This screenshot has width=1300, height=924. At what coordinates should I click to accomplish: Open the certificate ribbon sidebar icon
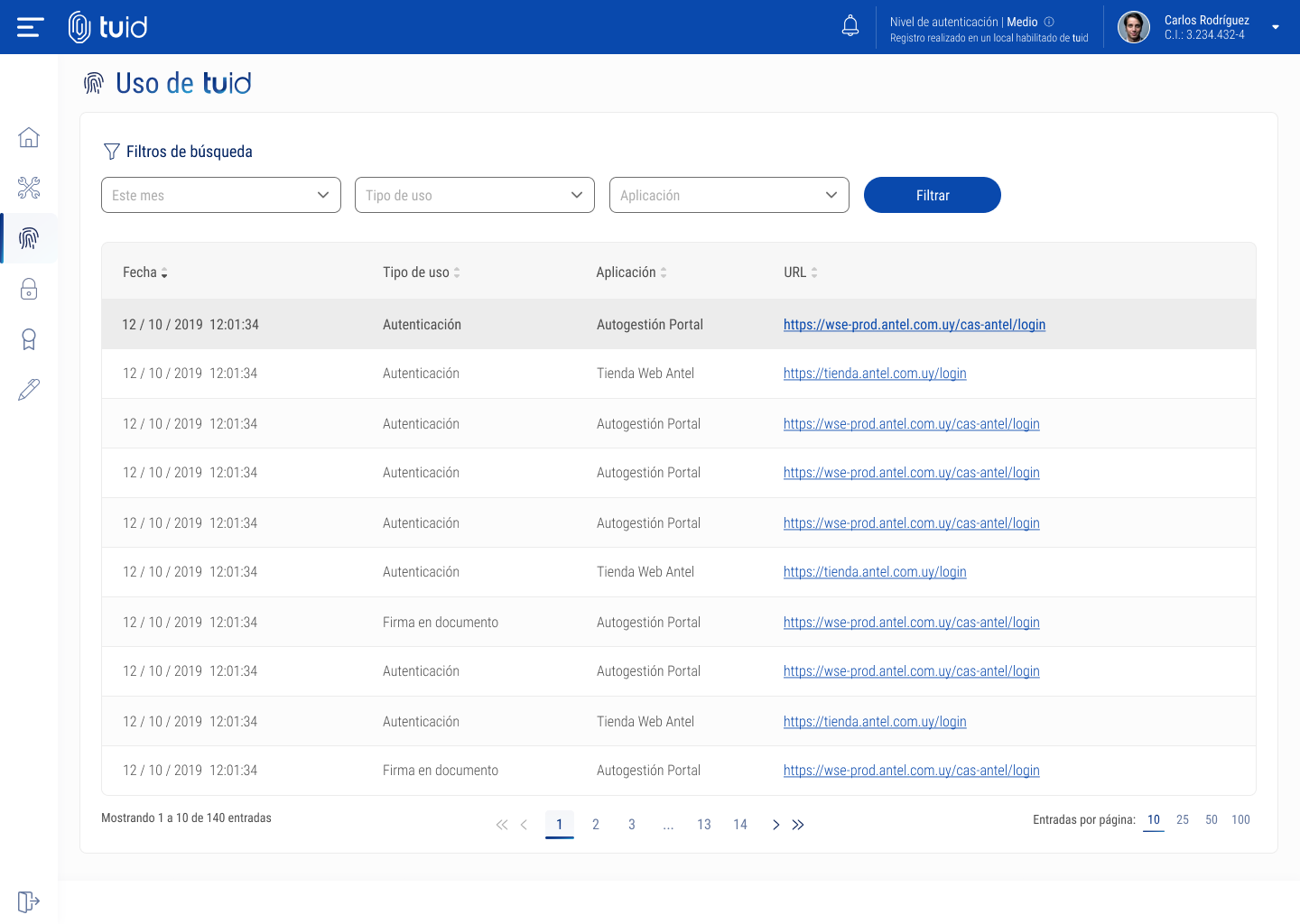29,339
